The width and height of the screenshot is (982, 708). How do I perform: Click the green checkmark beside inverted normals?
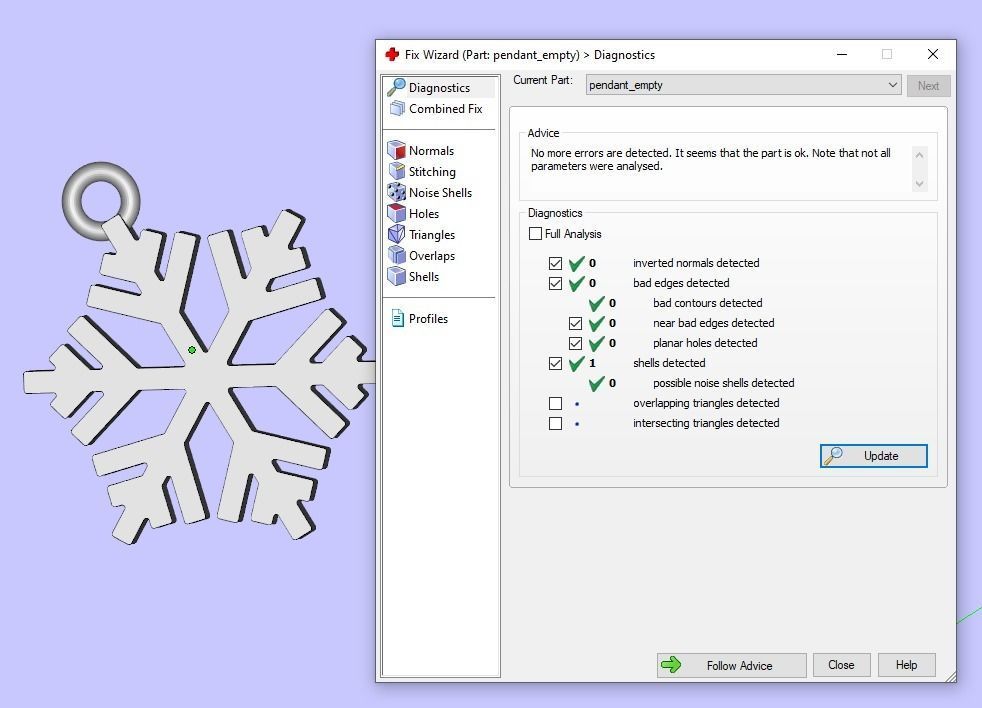click(576, 263)
